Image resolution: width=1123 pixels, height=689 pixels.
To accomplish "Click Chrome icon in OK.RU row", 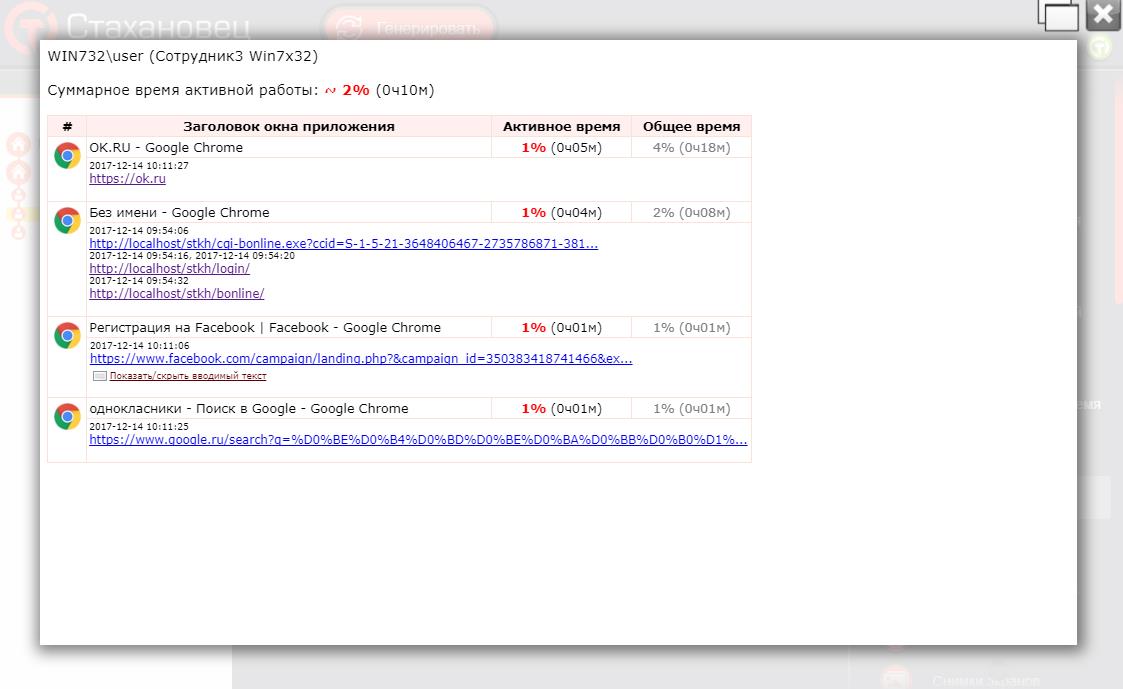I will [x=67, y=155].
